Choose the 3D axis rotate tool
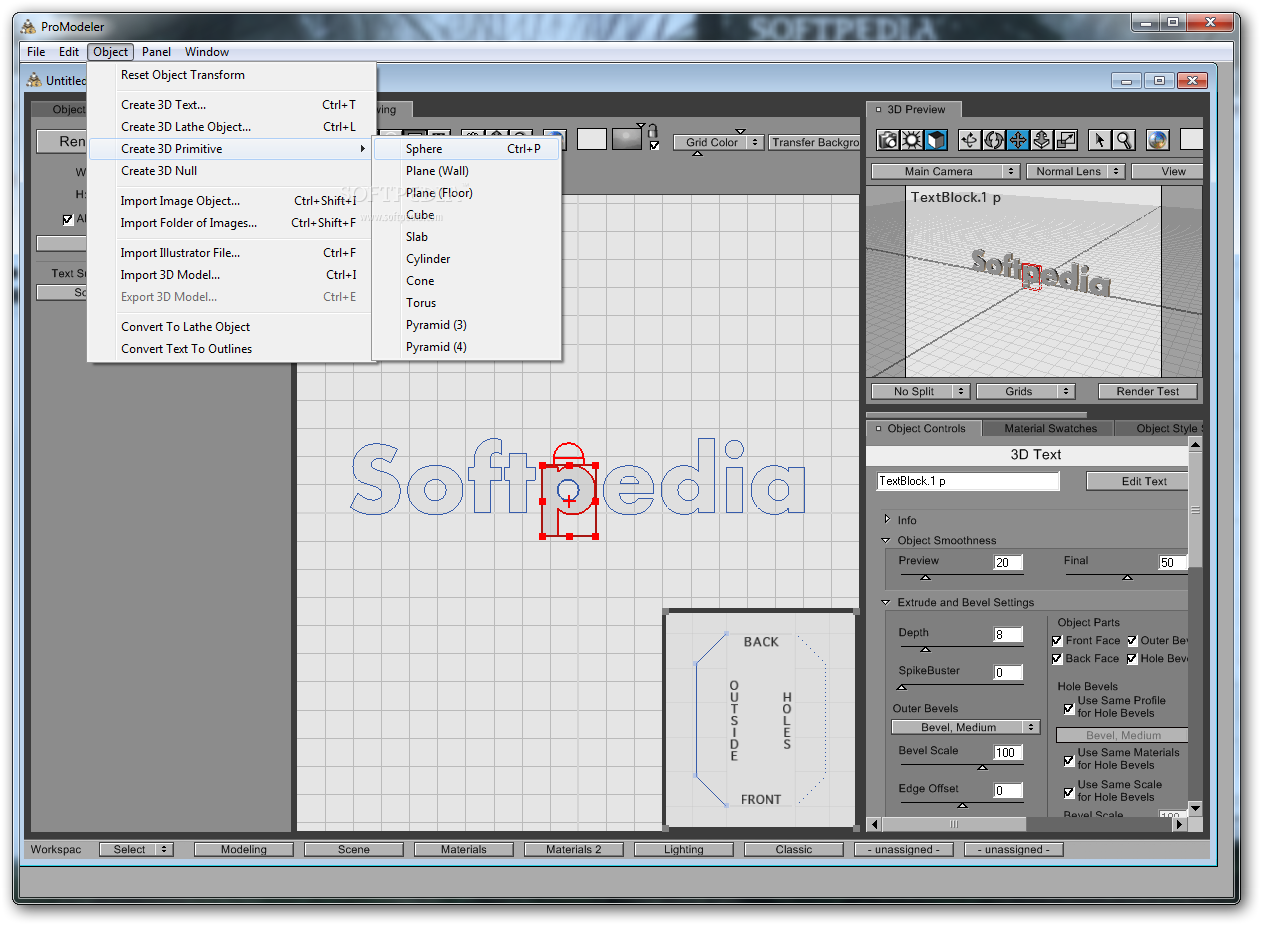This screenshot has height=925, width=1261. [x=969, y=140]
